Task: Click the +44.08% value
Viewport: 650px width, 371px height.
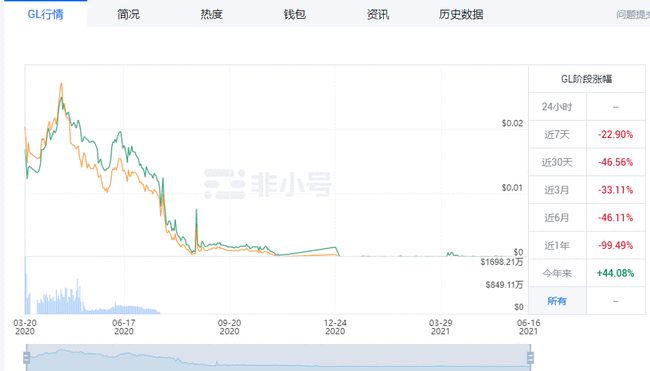Action: pos(615,273)
